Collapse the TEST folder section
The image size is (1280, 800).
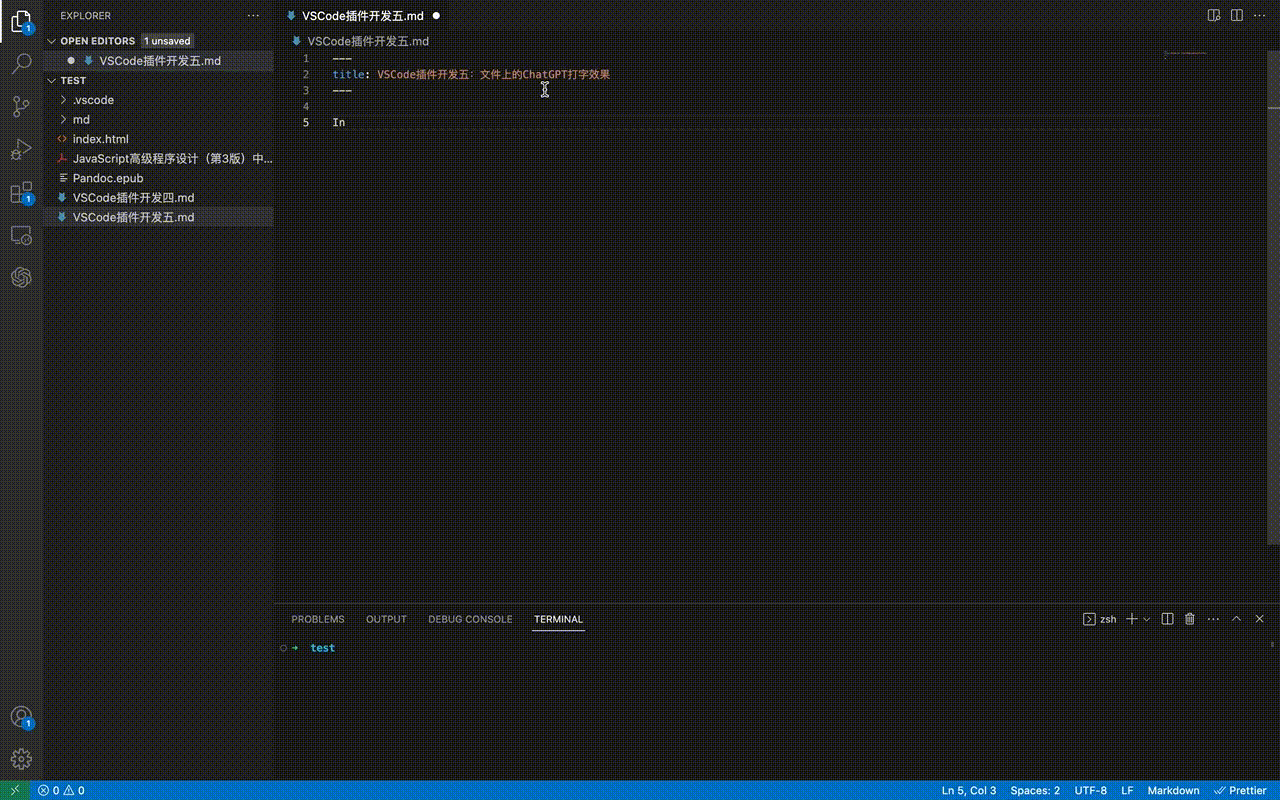tap(52, 80)
